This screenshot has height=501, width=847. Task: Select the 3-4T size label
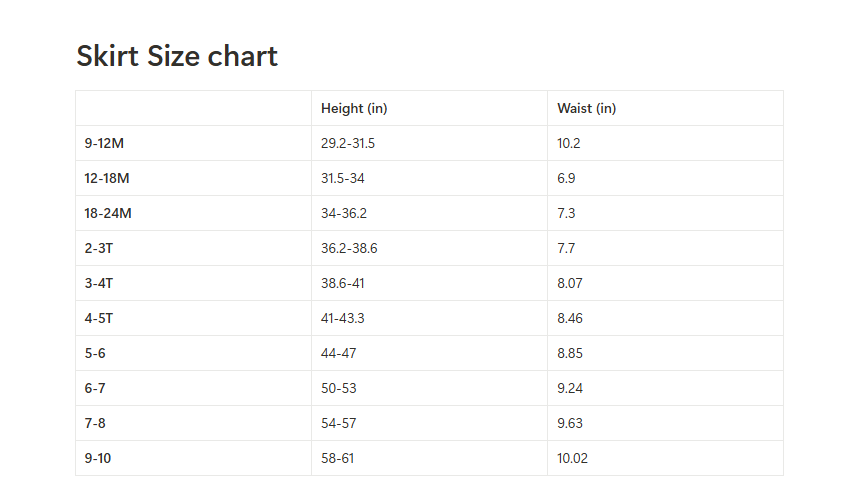coord(99,283)
